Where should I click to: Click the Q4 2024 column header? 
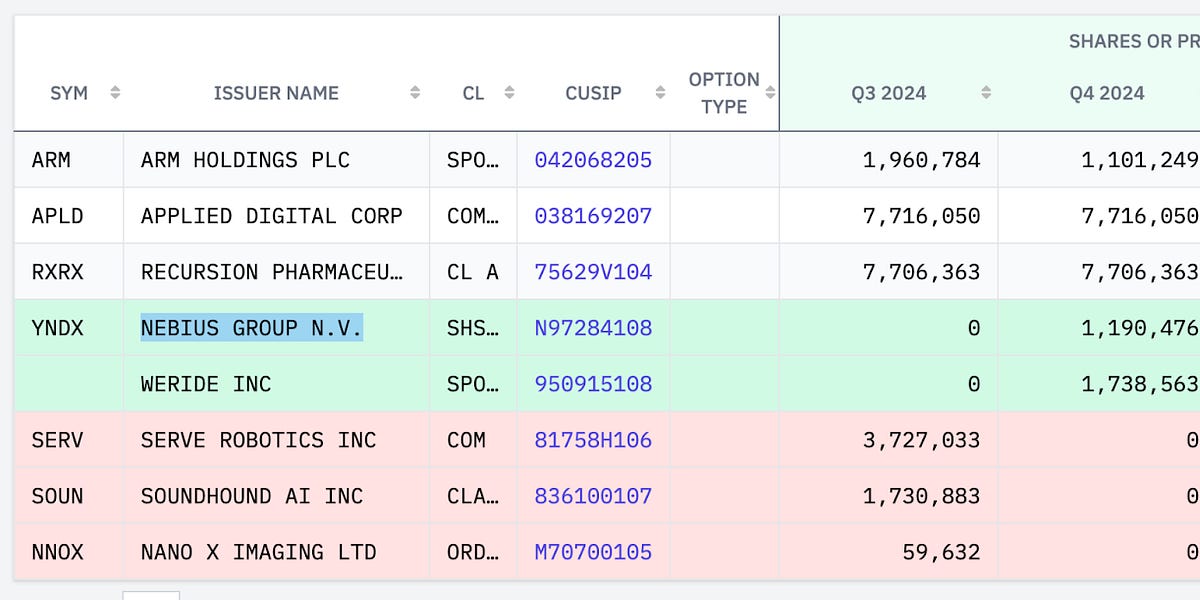(x=1107, y=93)
